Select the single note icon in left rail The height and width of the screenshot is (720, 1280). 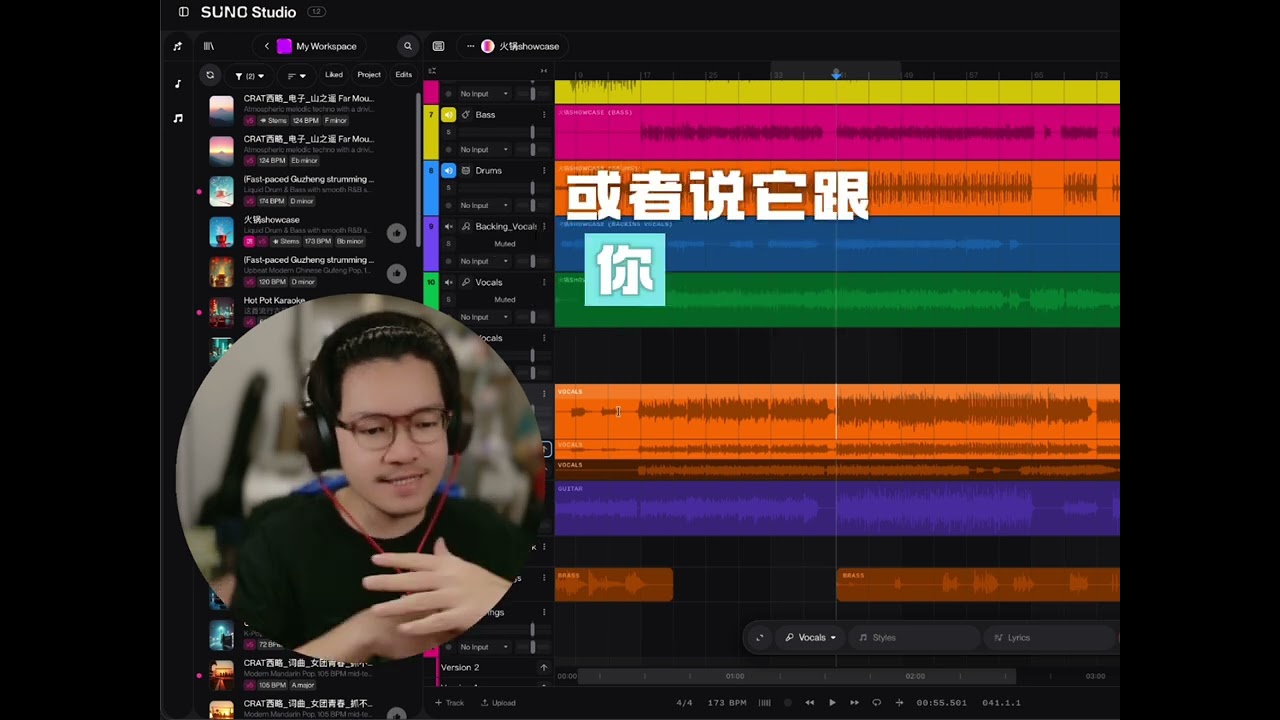tap(178, 84)
